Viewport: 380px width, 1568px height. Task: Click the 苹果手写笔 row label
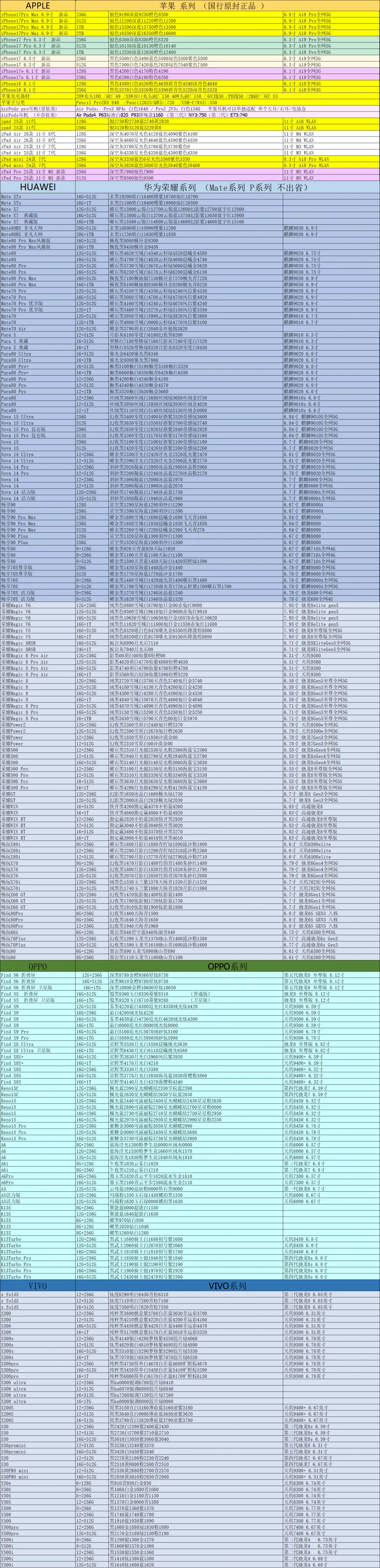(x=13, y=102)
